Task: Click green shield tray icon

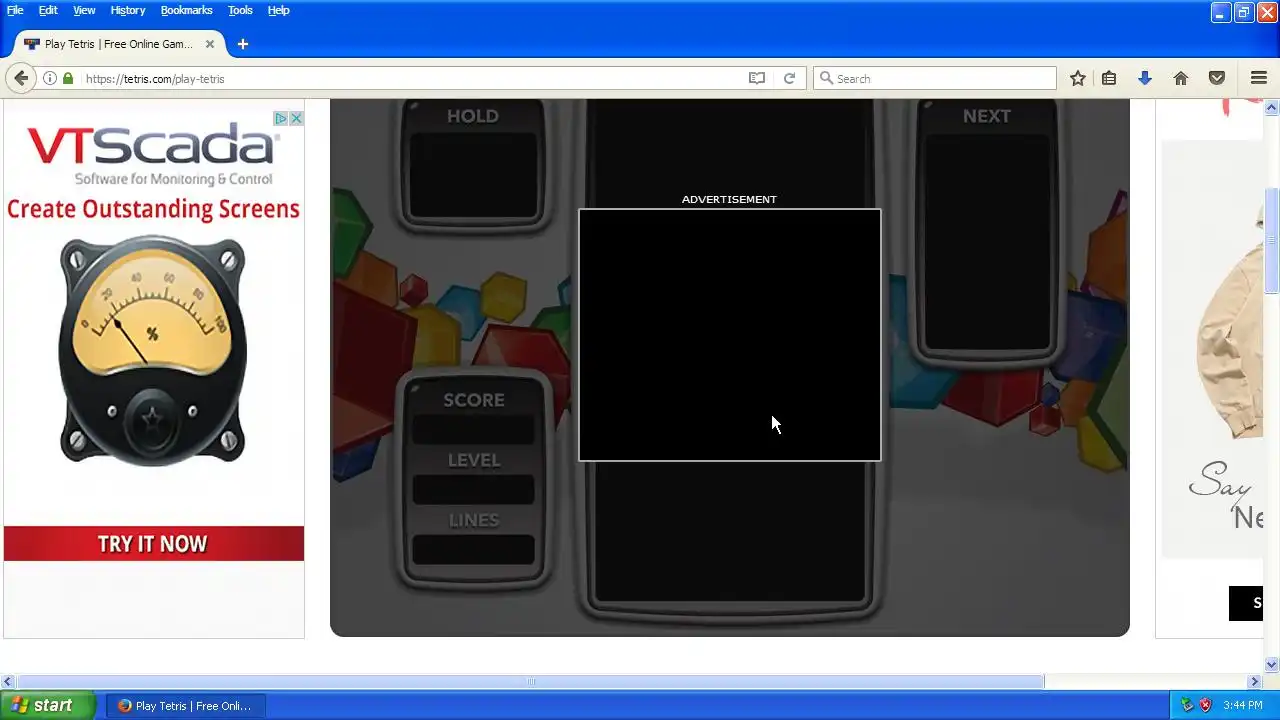Action: pyautogui.click(x=1187, y=705)
